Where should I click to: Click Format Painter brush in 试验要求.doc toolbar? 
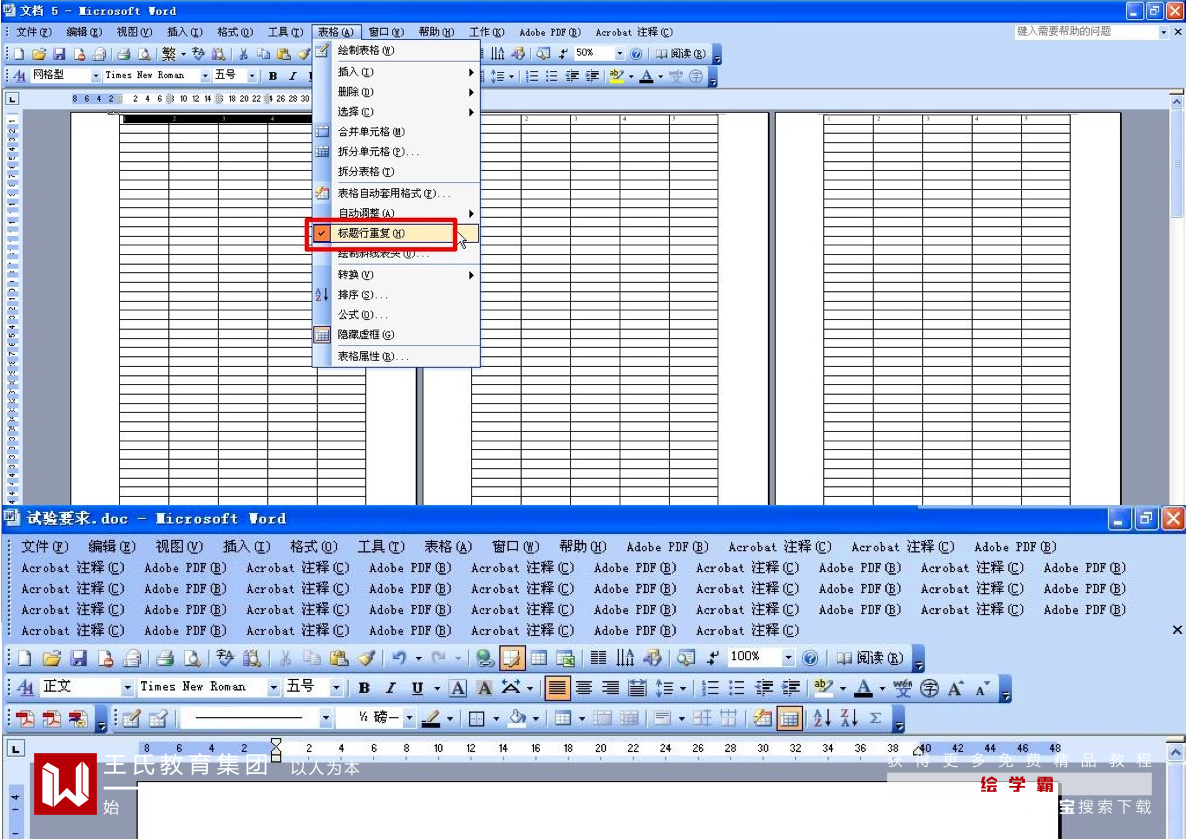(367, 658)
